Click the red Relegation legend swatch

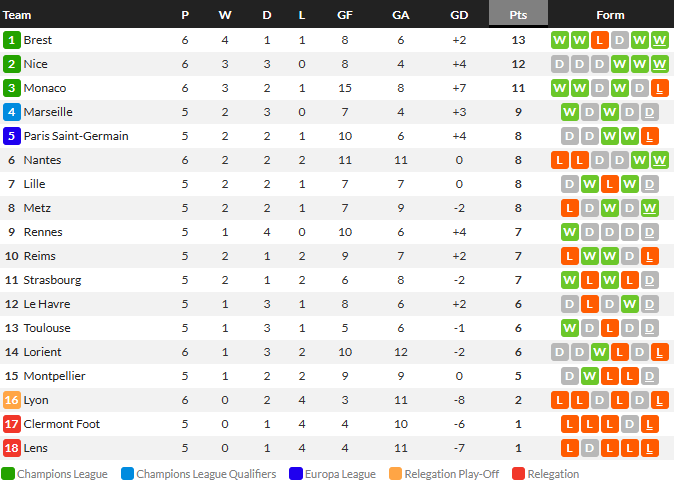pos(518,474)
